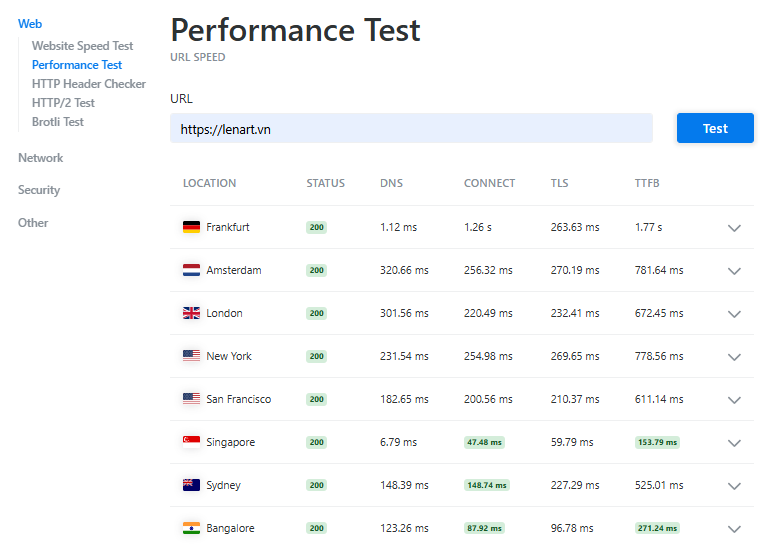The image size is (778, 558).
Task: Click the LOCATION column header
Action: pyautogui.click(x=209, y=183)
